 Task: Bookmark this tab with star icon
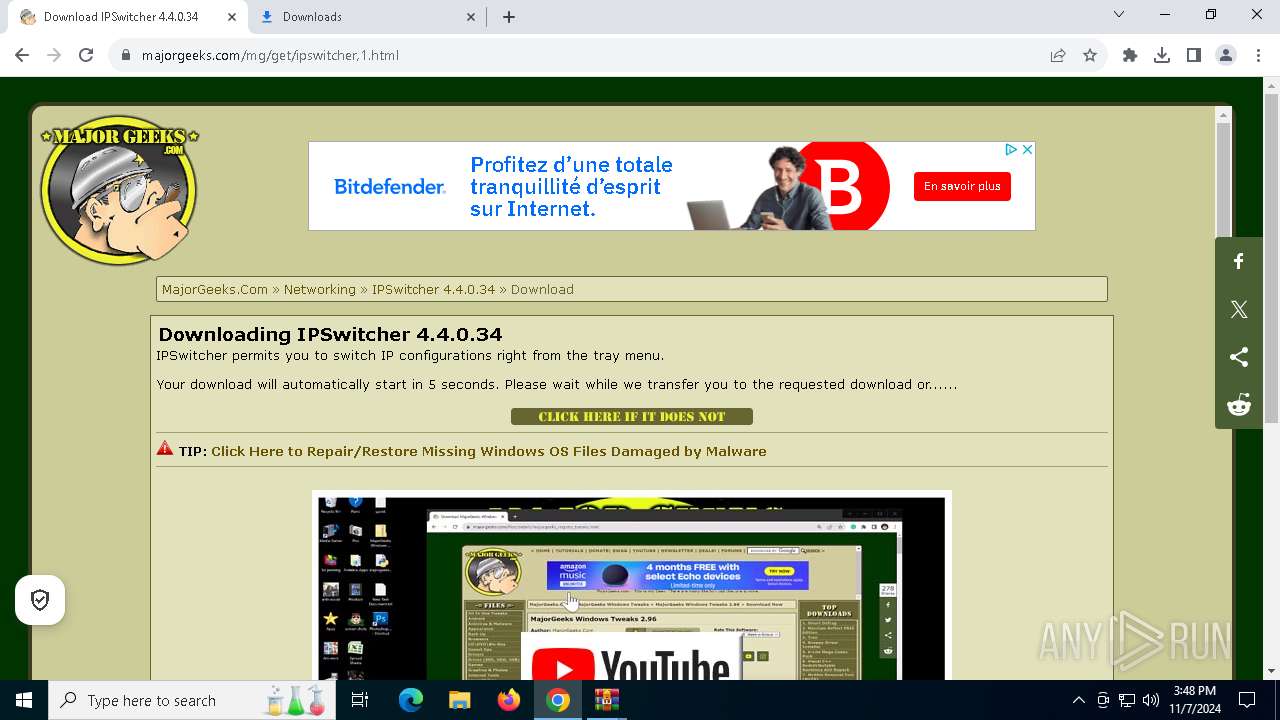tap(1090, 55)
